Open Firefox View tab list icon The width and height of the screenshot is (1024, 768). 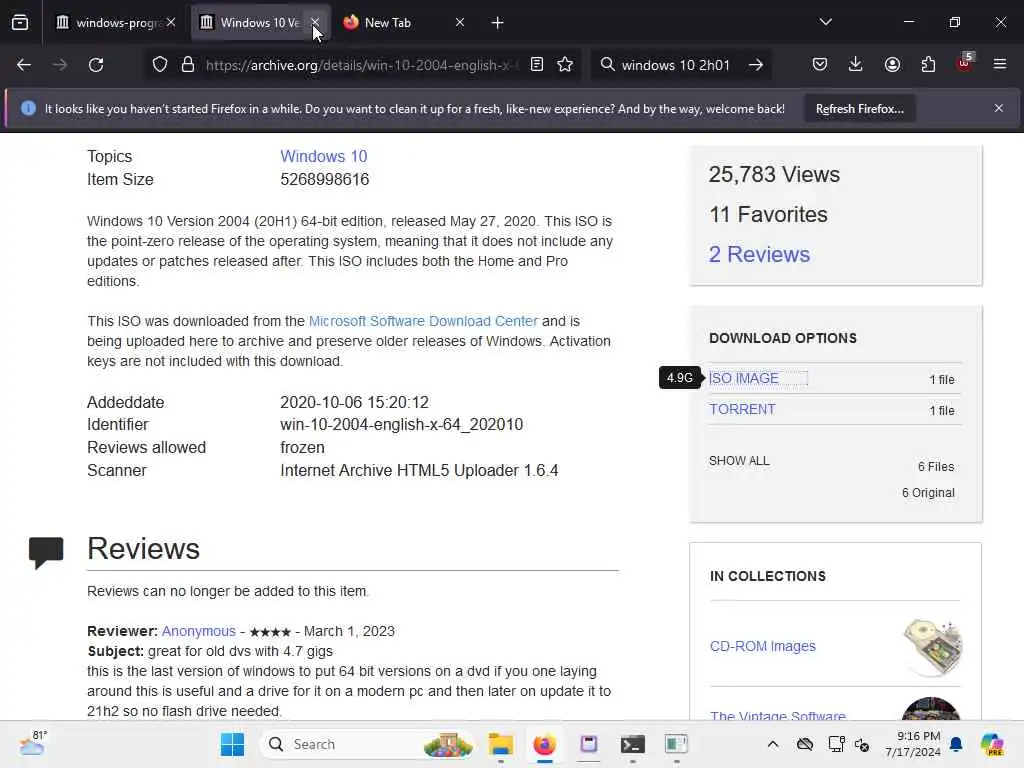click(20, 22)
